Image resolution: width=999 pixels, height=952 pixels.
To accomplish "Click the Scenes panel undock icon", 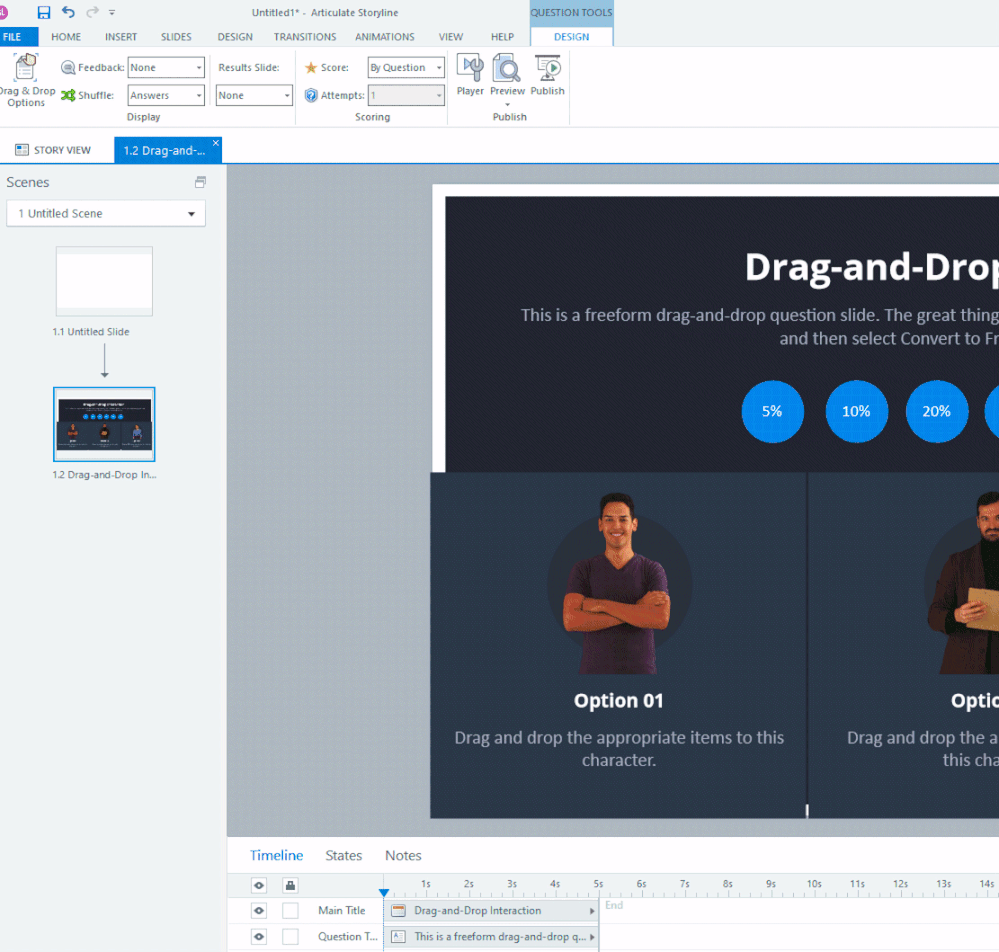I will pyautogui.click(x=200, y=183).
